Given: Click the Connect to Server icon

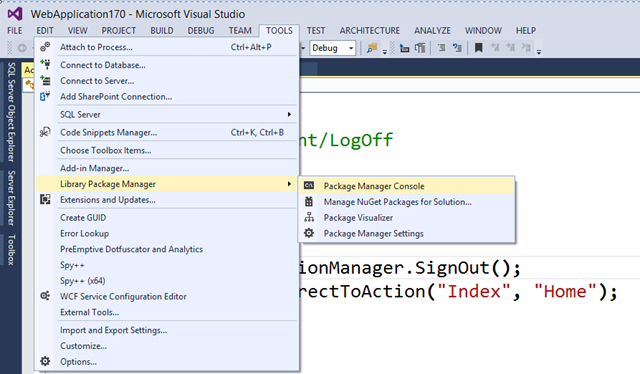Looking at the screenshot, I should (x=45, y=80).
